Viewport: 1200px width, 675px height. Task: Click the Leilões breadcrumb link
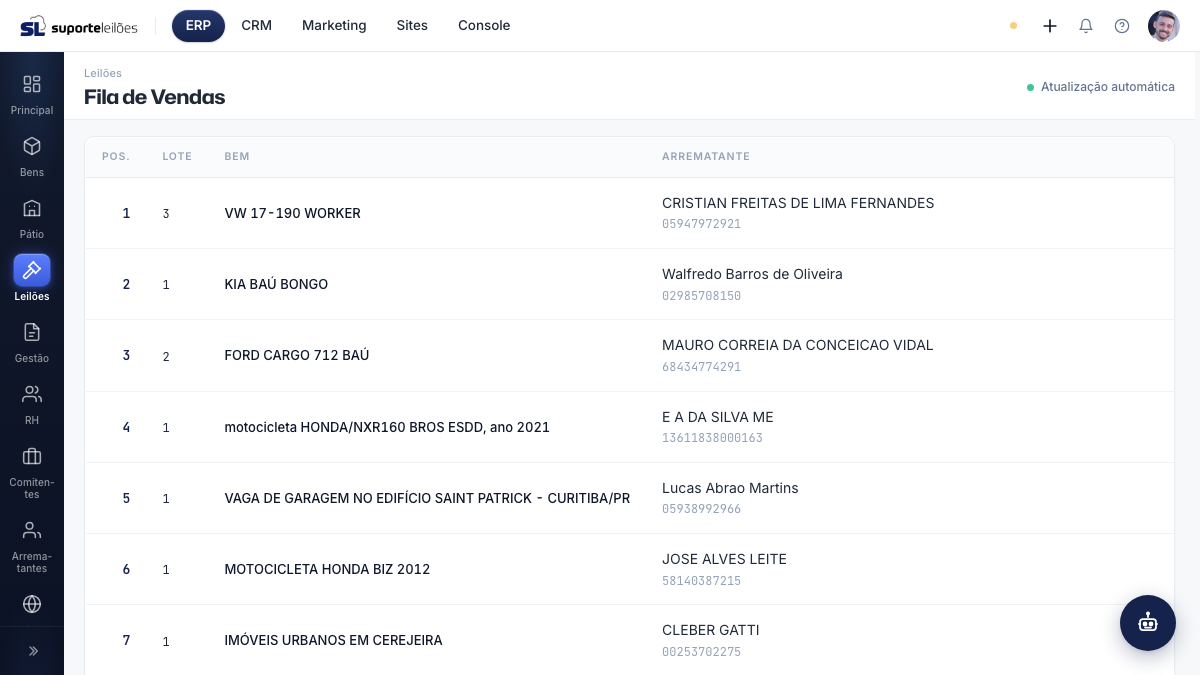[x=103, y=73]
